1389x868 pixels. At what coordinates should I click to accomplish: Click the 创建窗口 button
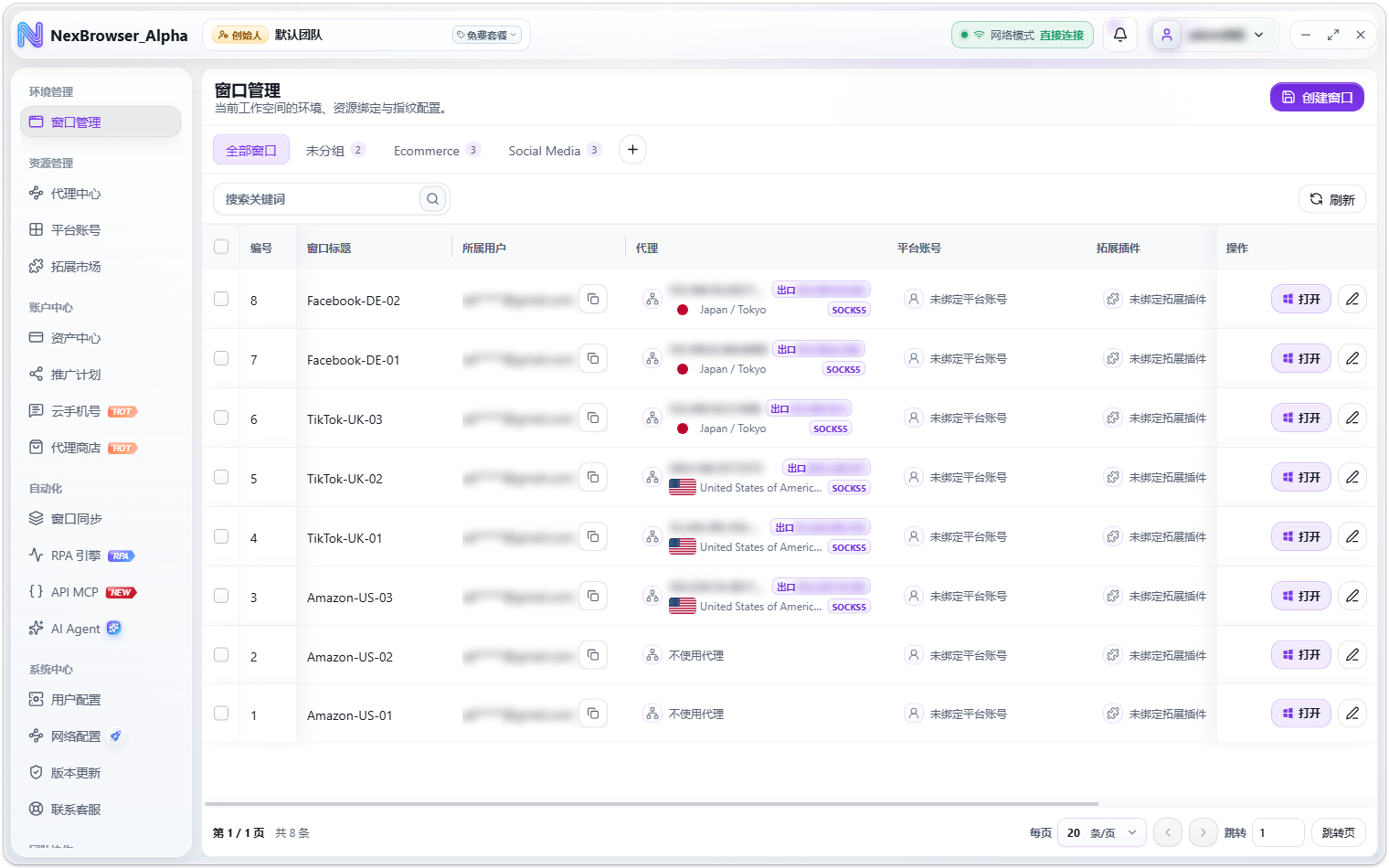(x=1317, y=97)
